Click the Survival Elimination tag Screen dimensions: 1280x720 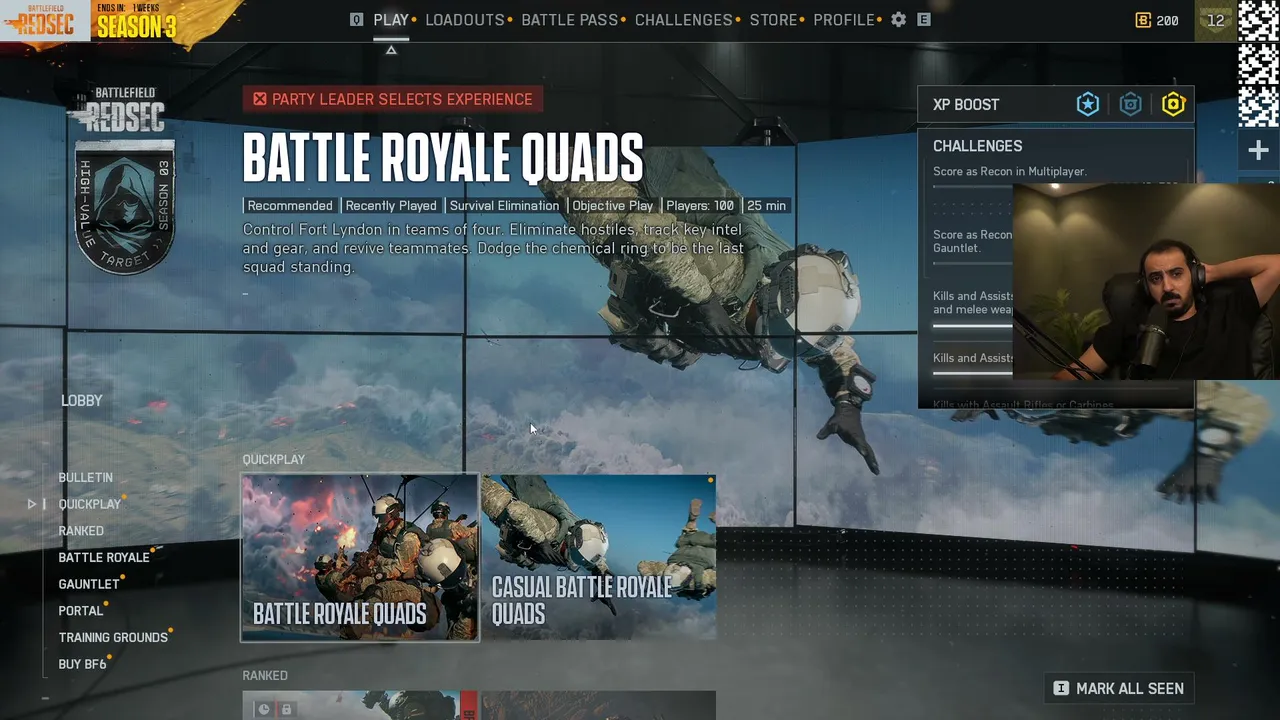[504, 205]
